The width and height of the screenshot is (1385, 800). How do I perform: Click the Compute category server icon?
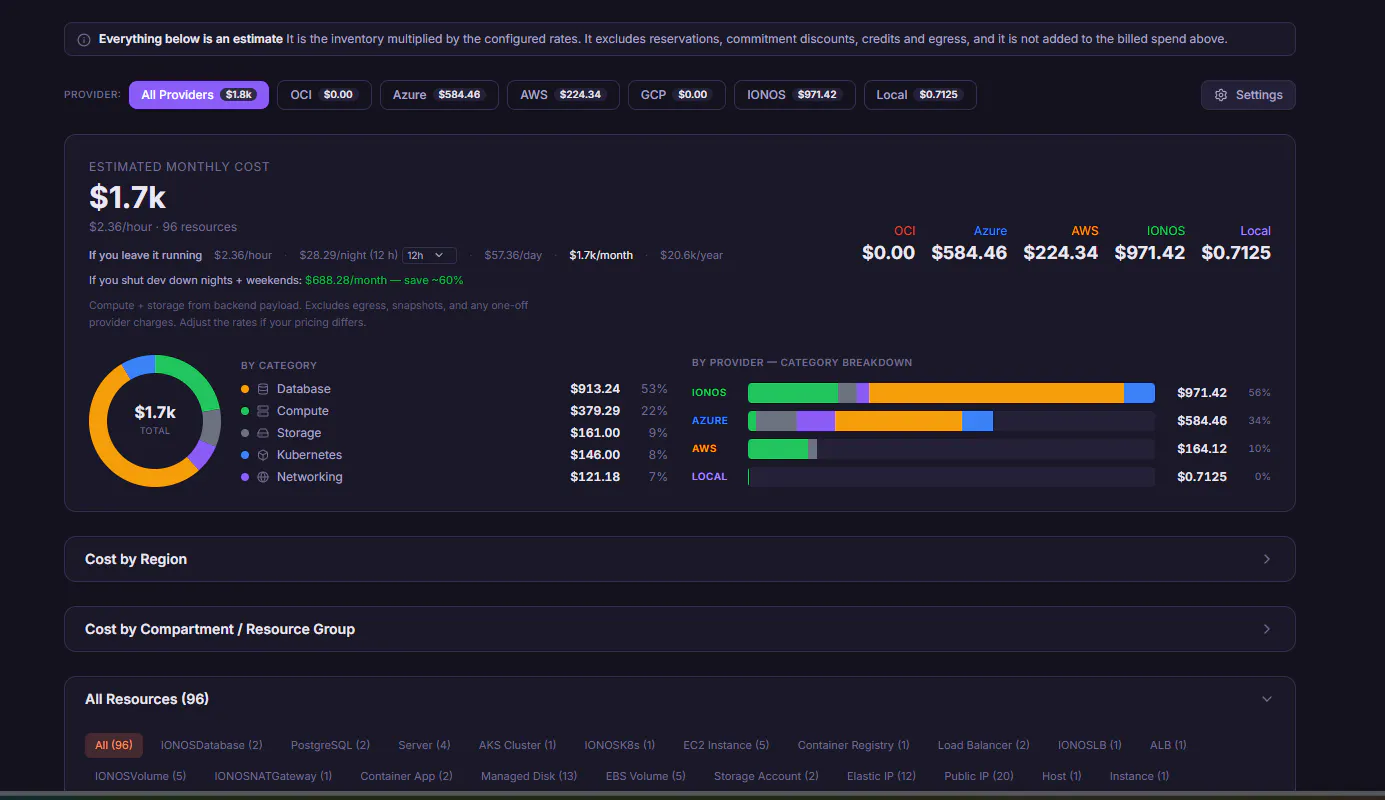pyautogui.click(x=263, y=411)
